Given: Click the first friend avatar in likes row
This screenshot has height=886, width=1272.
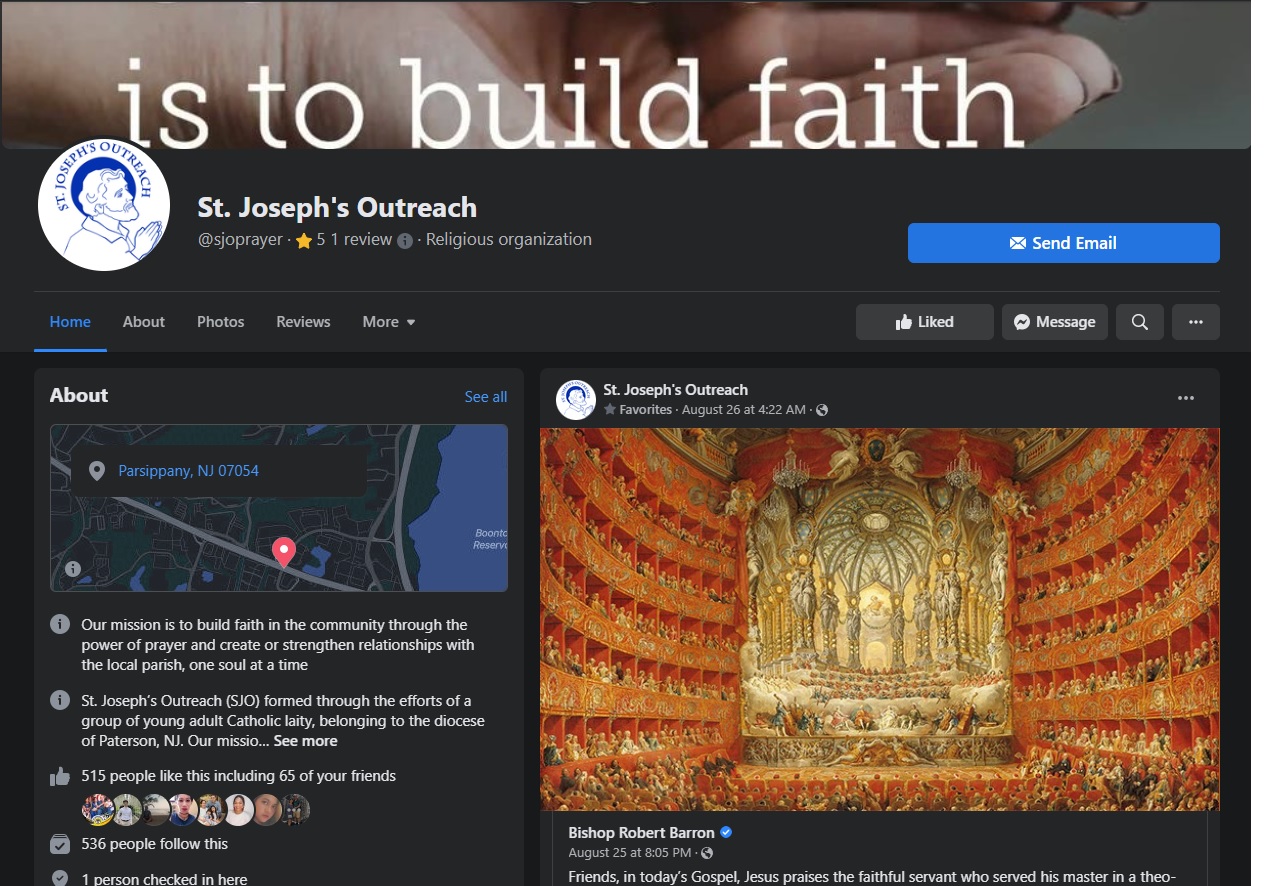Looking at the screenshot, I should tap(97, 810).
